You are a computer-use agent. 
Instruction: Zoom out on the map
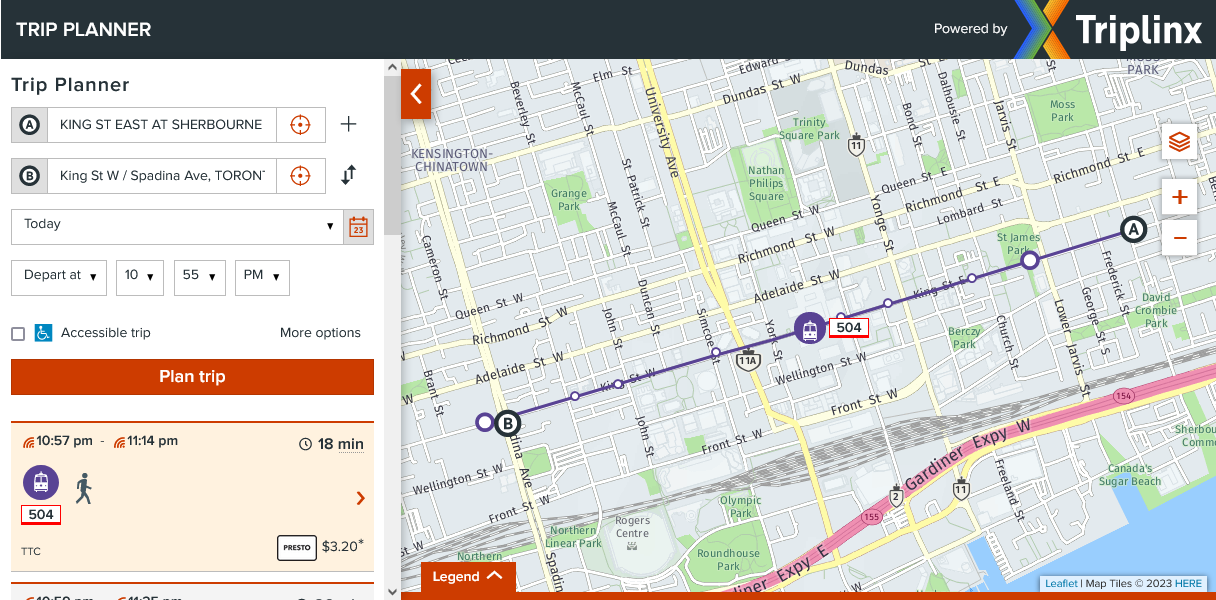(x=1179, y=237)
